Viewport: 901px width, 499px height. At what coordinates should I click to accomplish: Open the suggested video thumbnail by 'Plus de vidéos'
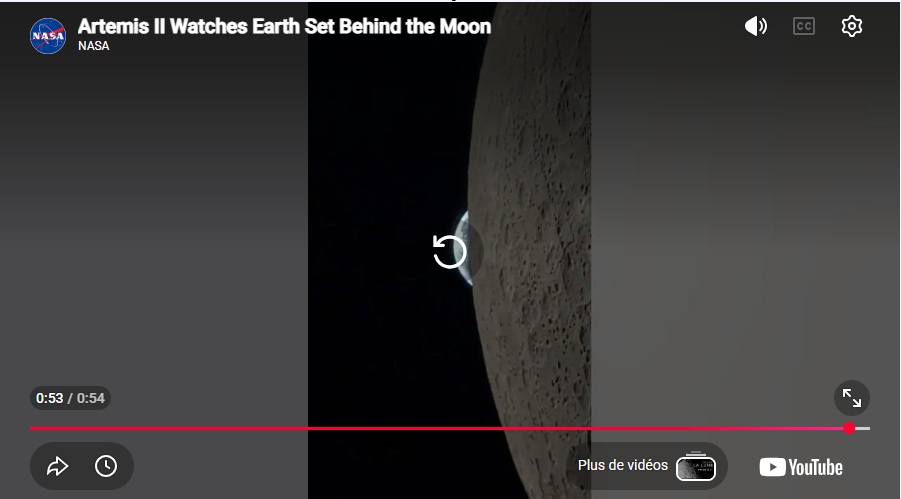[696, 467]
